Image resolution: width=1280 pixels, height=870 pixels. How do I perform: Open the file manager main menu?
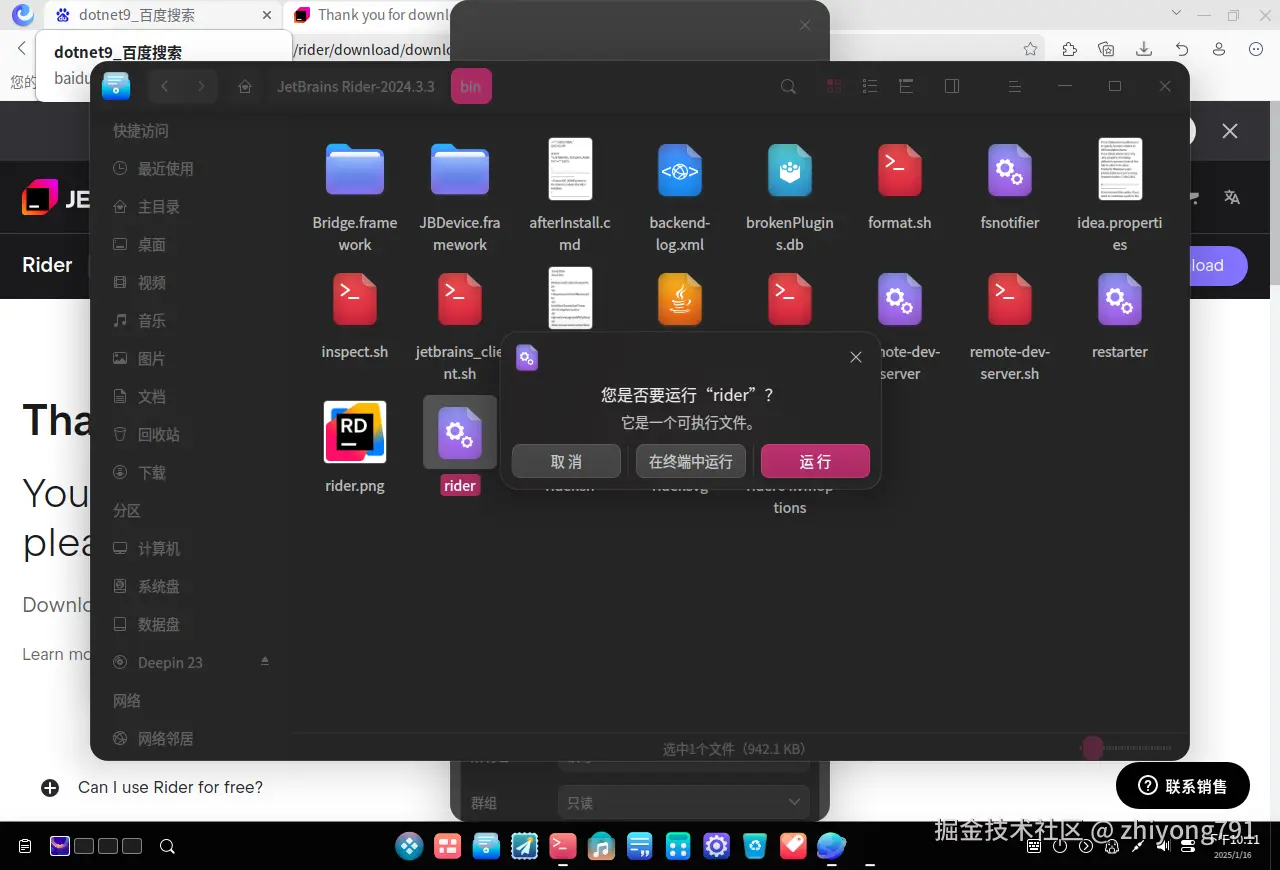1015,87
